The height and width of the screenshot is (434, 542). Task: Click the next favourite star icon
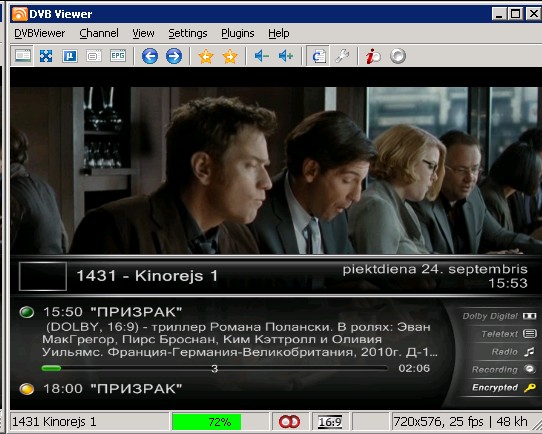[230, 56]
